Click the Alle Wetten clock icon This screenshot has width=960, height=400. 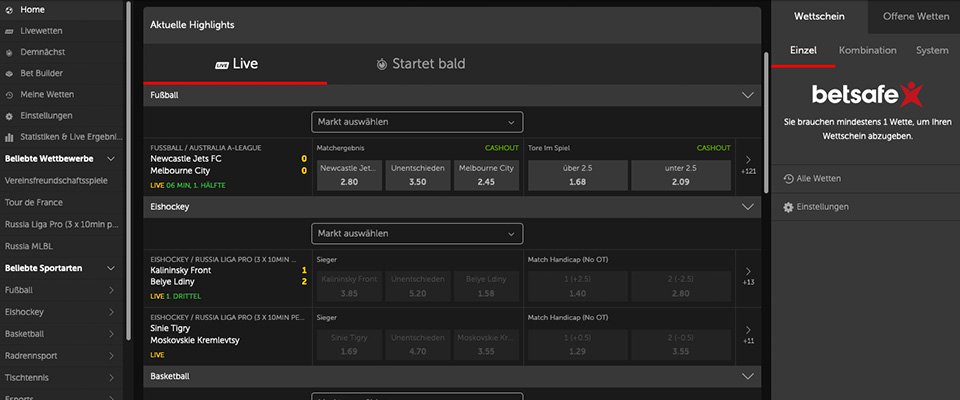coord(789,179)
